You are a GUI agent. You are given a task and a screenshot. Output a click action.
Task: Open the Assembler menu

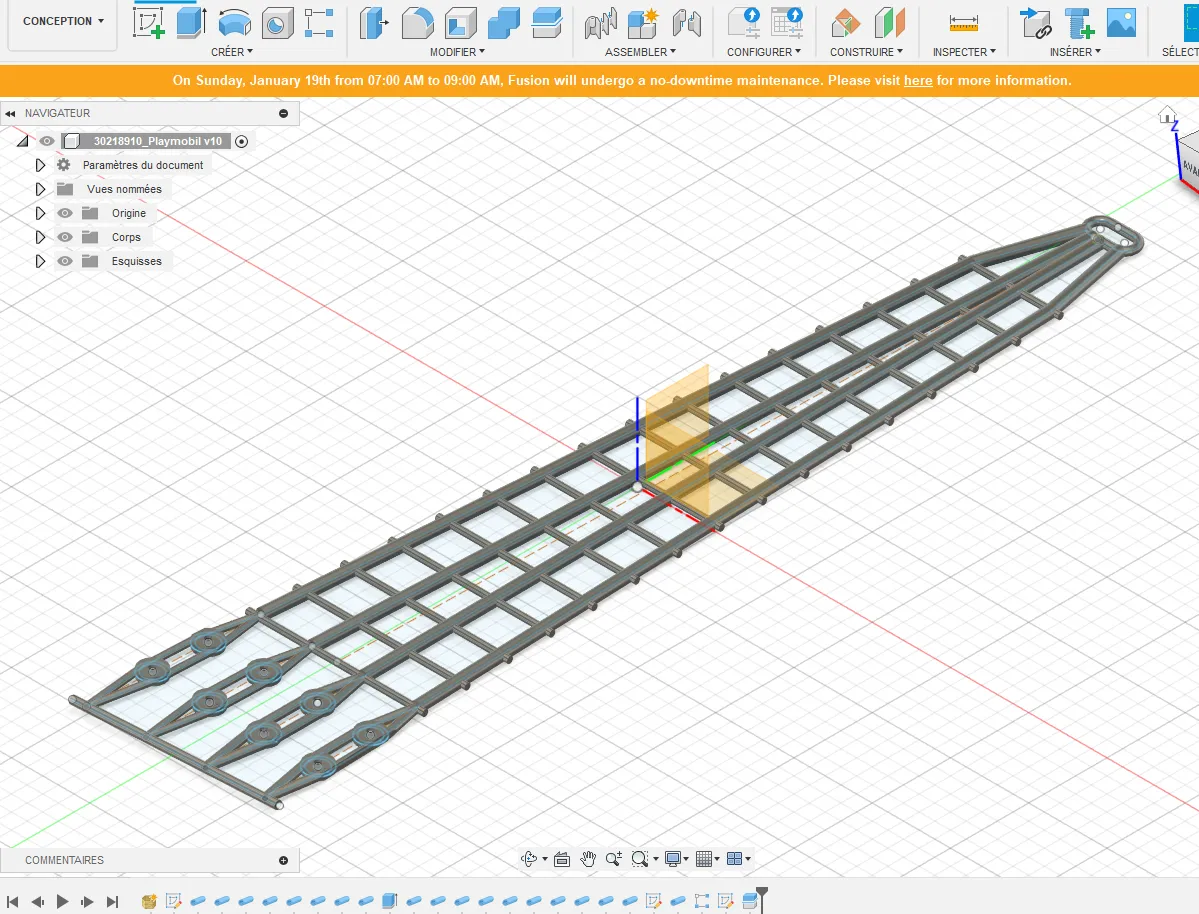(640, 52)
